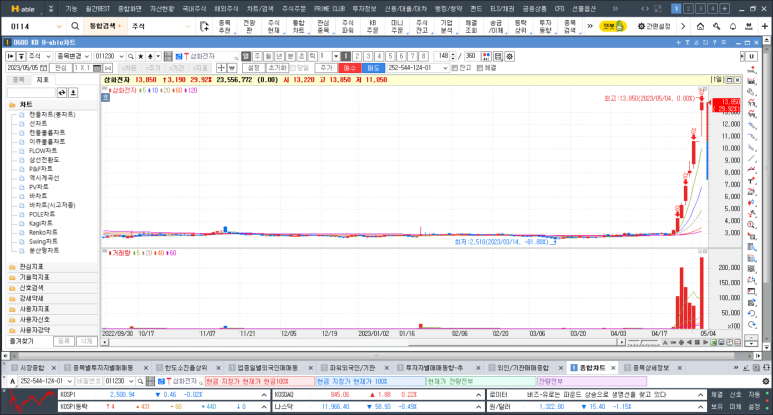Click the crosshair cursor icon in chart toolbar

[221, 68]
